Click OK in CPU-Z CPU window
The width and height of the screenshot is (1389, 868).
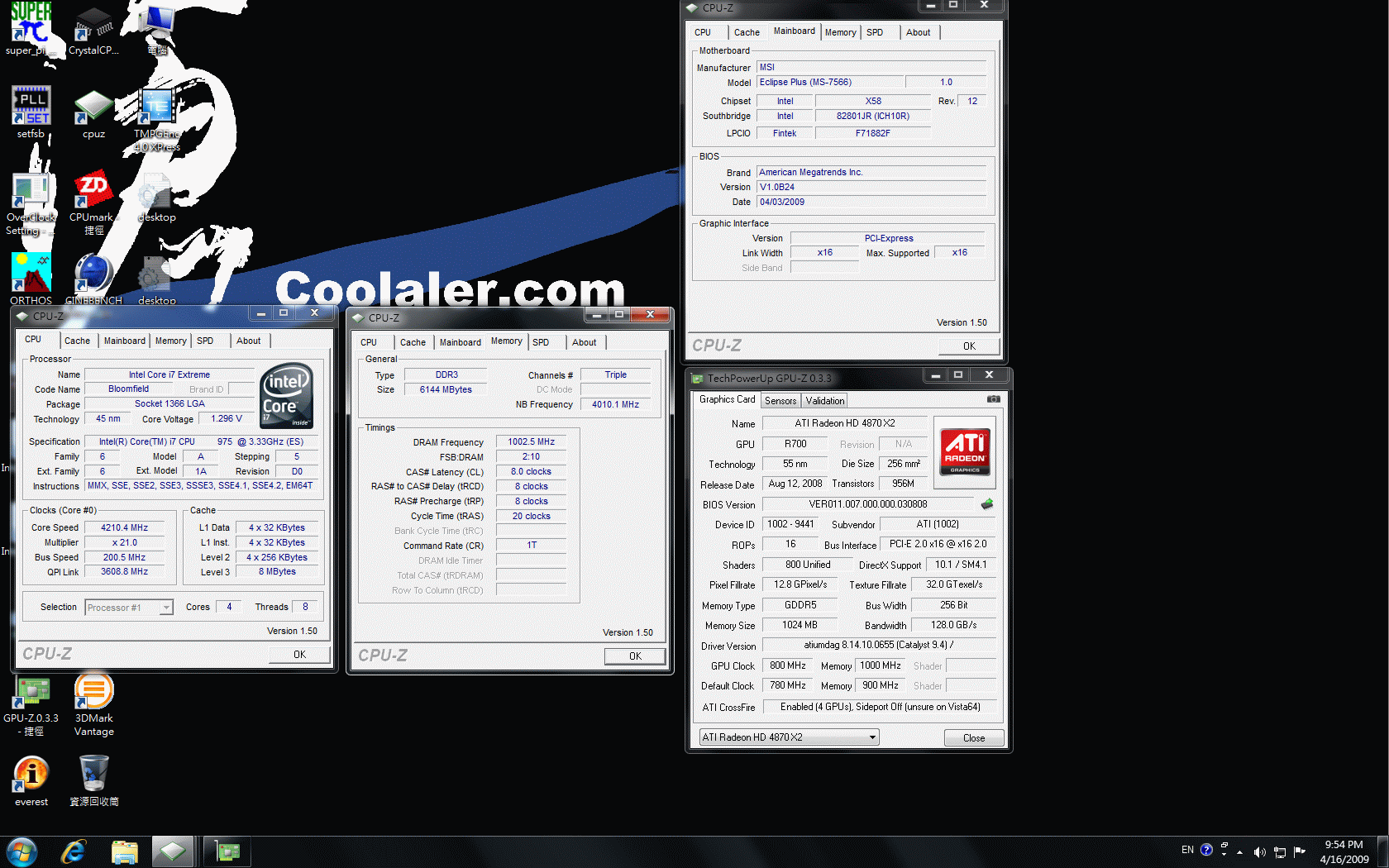(299, 655)
